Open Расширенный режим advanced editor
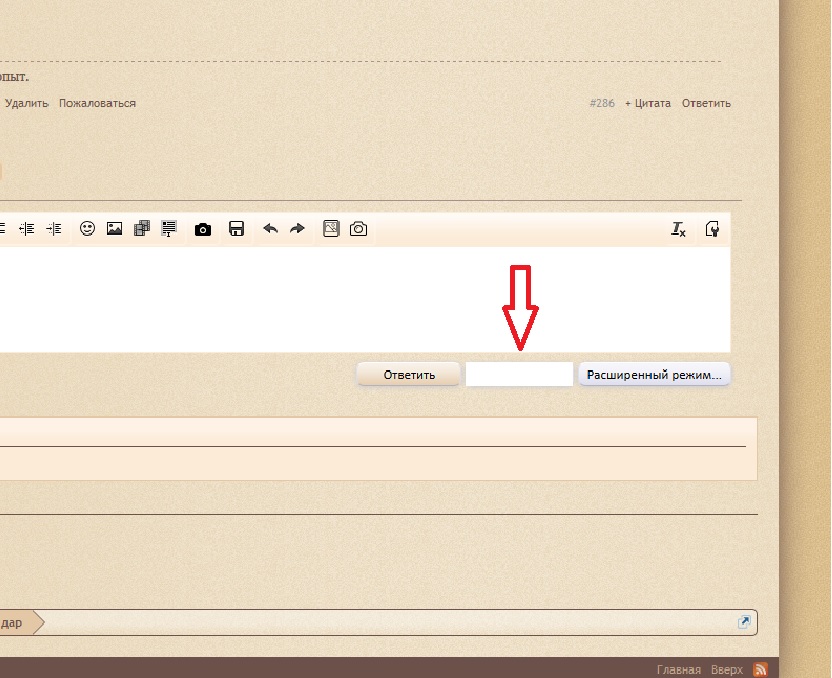This screenshot has height=678, width=832. 654,375
